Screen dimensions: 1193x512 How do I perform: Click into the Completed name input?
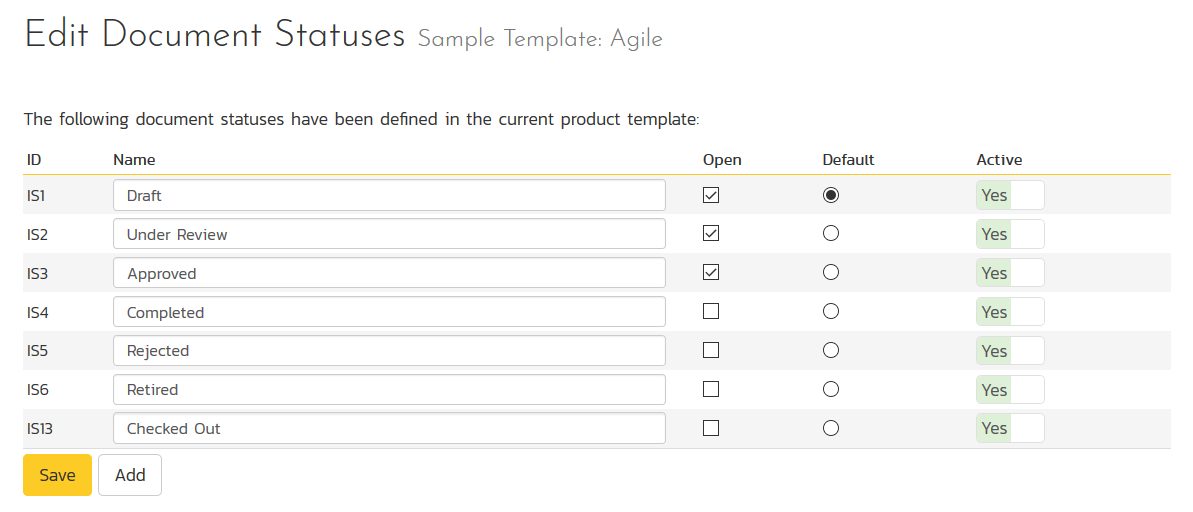[389, 312]
